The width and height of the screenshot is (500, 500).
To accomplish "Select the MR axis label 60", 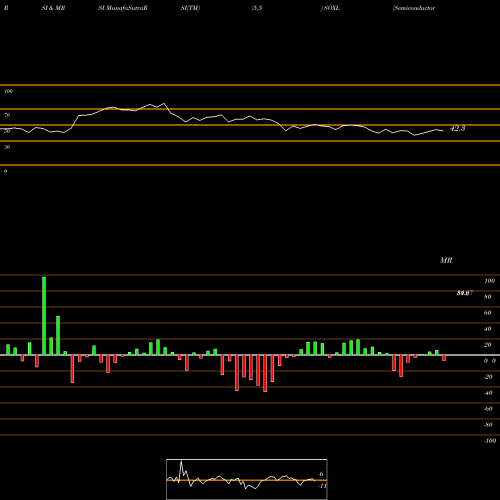I will click(488, 313).
